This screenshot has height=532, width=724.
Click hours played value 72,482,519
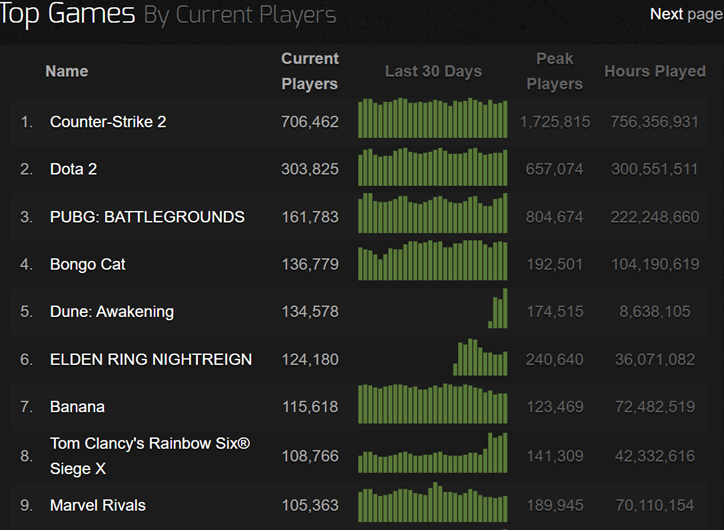(655, 407)
